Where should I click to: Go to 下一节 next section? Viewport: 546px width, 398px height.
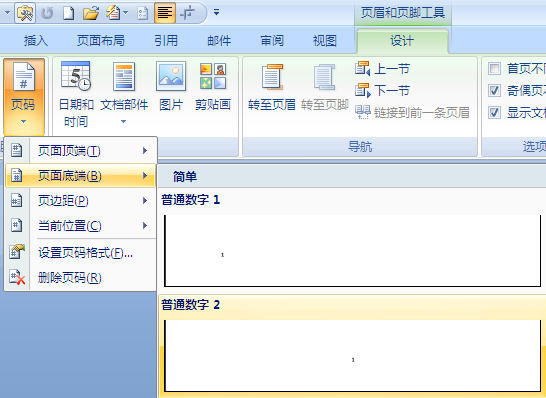tap(382, 91)
